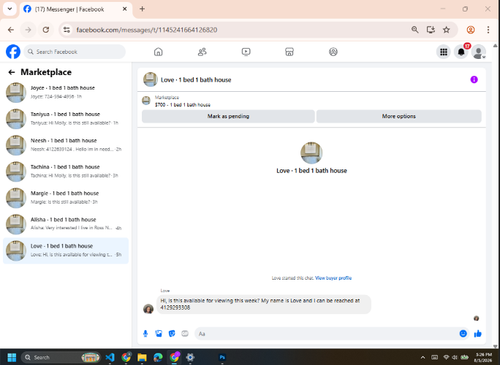Go back with the Marketplace back arrow
500x365 pixels.
12,72
